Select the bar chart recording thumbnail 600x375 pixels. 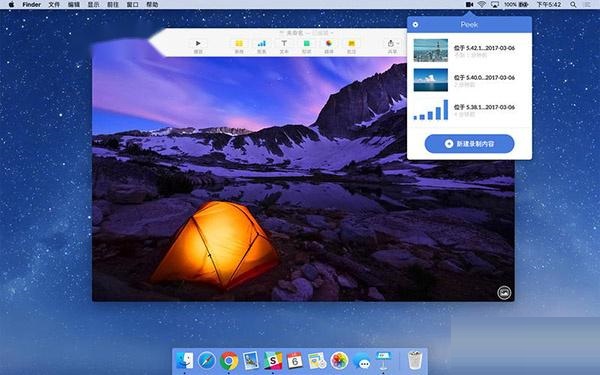point(430,110)
